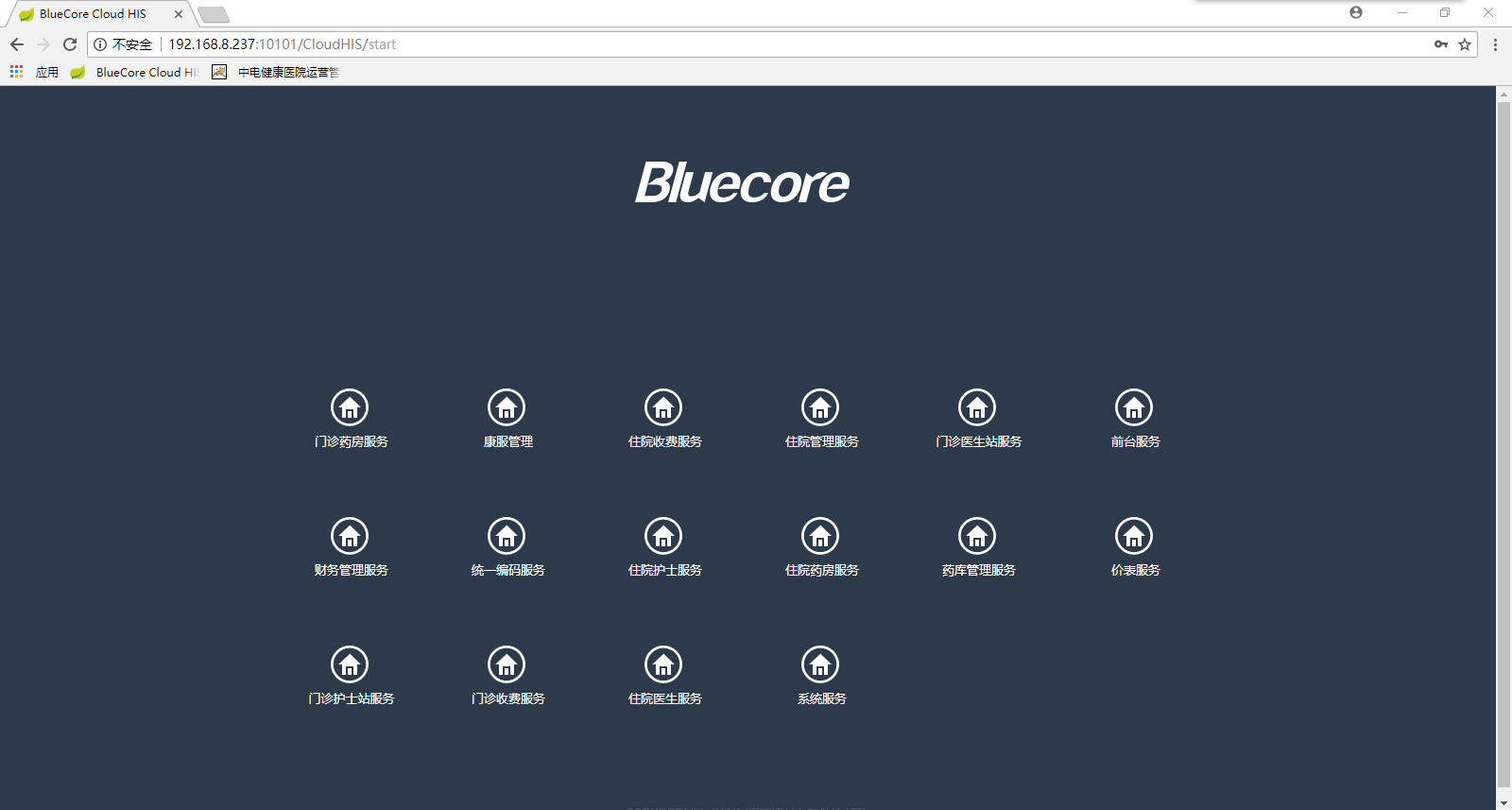Screen dimensions: 1512x810
Task: Click the browser forward arrow
Action: coord(43,44)
